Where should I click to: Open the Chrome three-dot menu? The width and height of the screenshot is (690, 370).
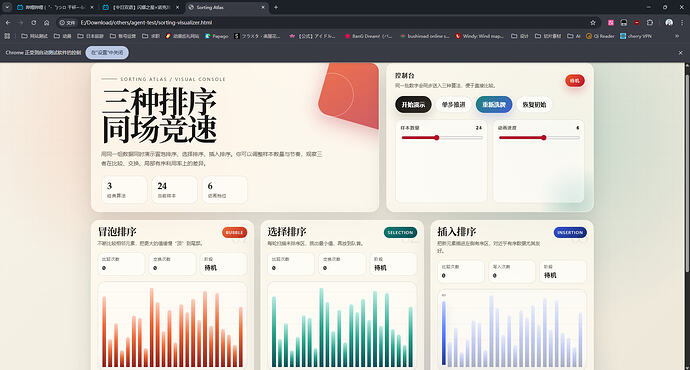[x=682, y=22]
